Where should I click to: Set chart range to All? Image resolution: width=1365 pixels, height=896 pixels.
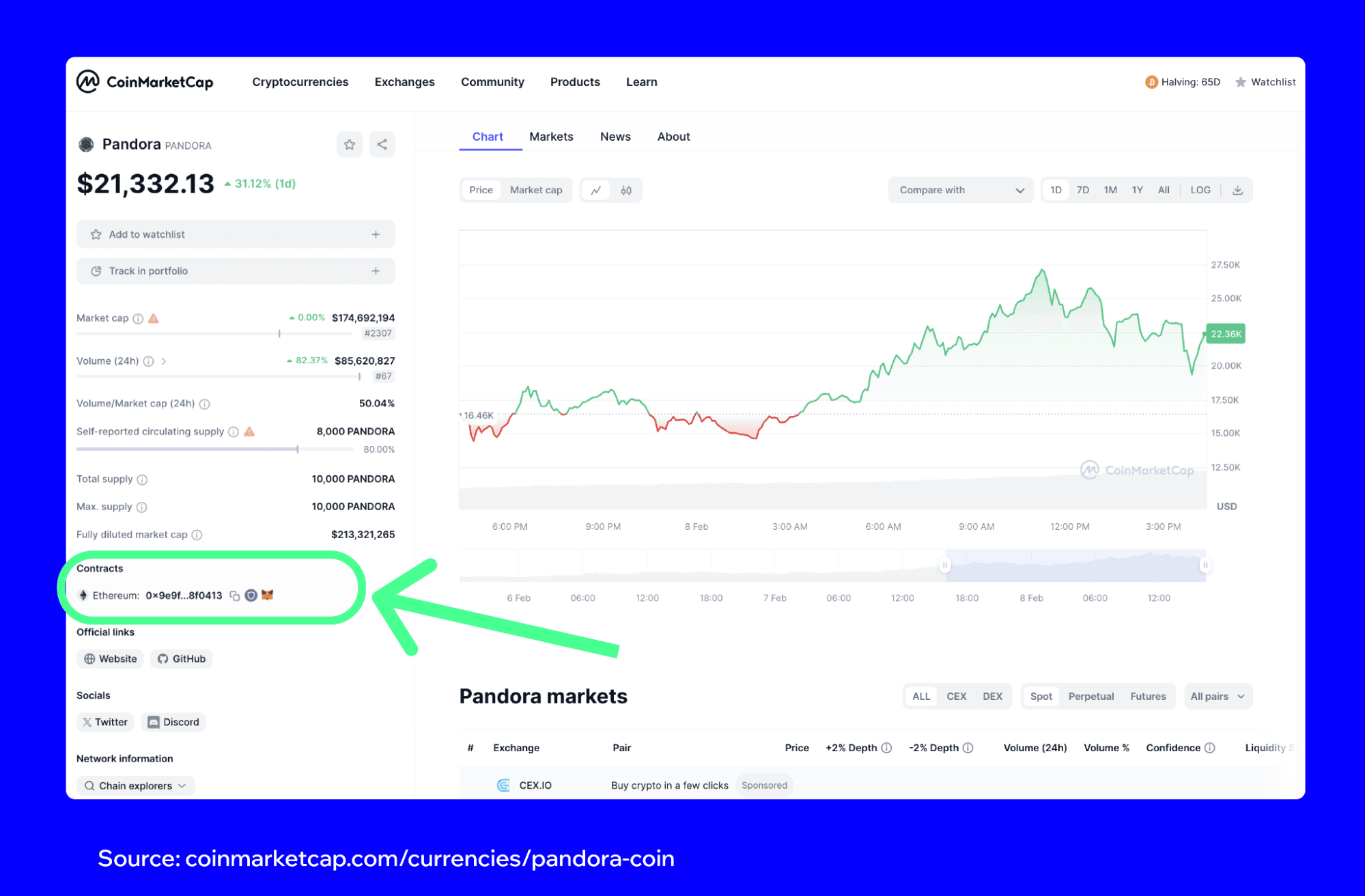point(1164,190)
